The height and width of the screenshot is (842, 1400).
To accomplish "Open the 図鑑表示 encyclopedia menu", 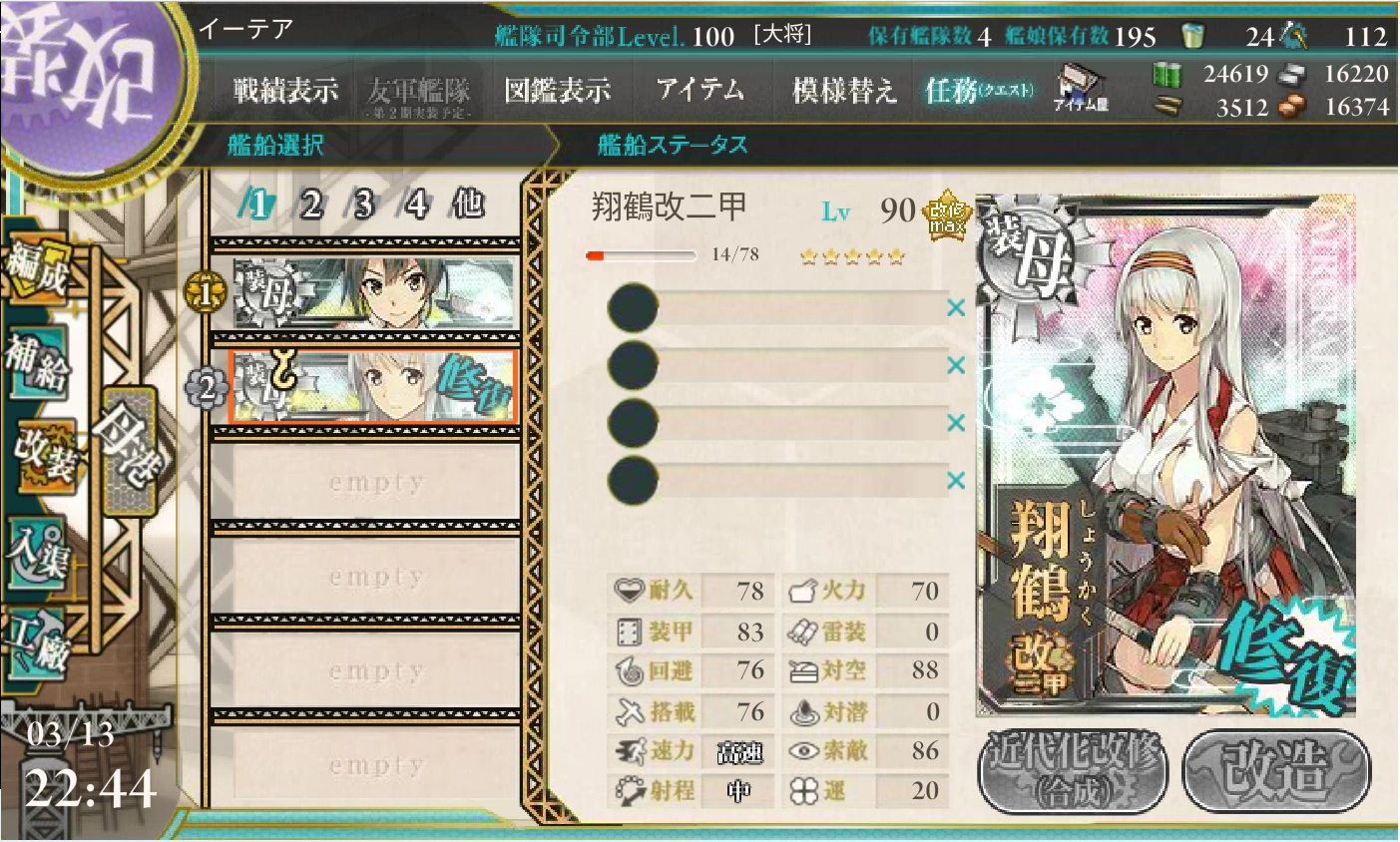I will coord(557,91).
